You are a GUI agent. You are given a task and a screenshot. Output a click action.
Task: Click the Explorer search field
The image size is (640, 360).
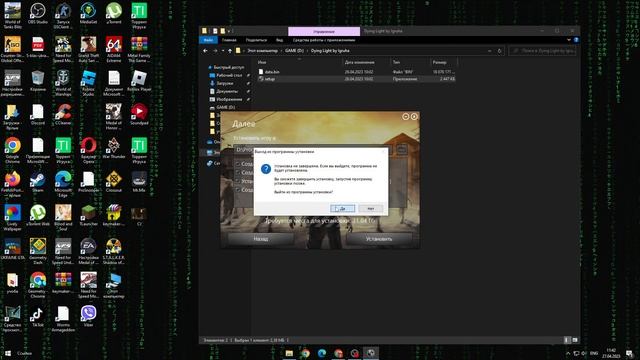[543, 51]
